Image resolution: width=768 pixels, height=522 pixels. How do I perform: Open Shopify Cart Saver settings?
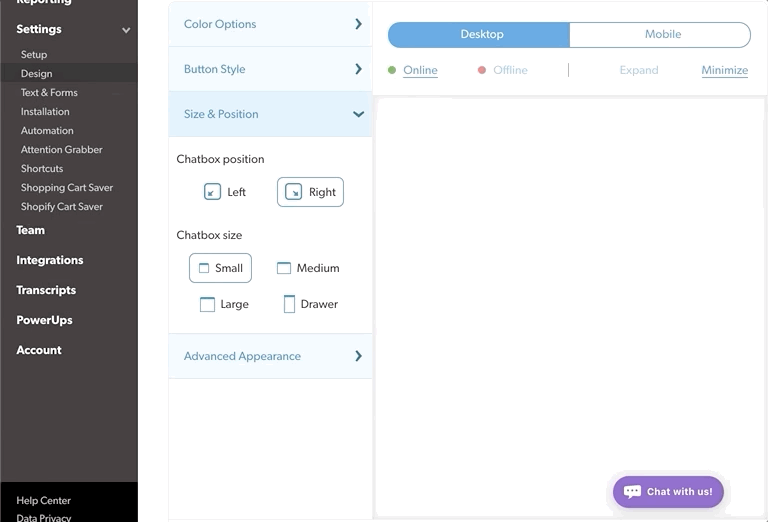[x=62, y=207]
